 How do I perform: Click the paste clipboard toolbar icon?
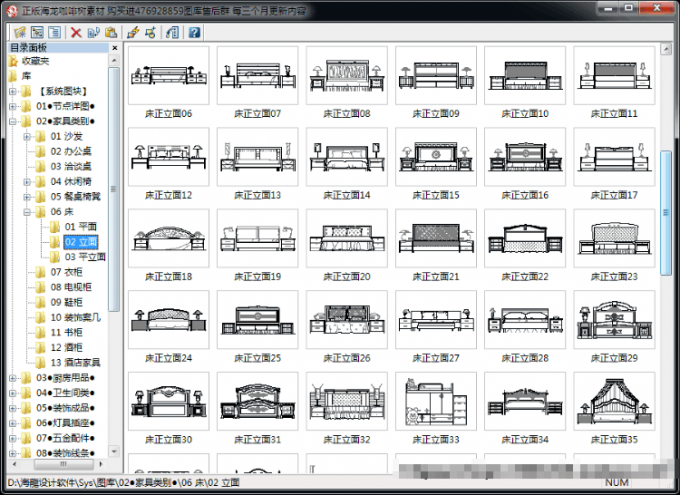click(x=111, y=32)
